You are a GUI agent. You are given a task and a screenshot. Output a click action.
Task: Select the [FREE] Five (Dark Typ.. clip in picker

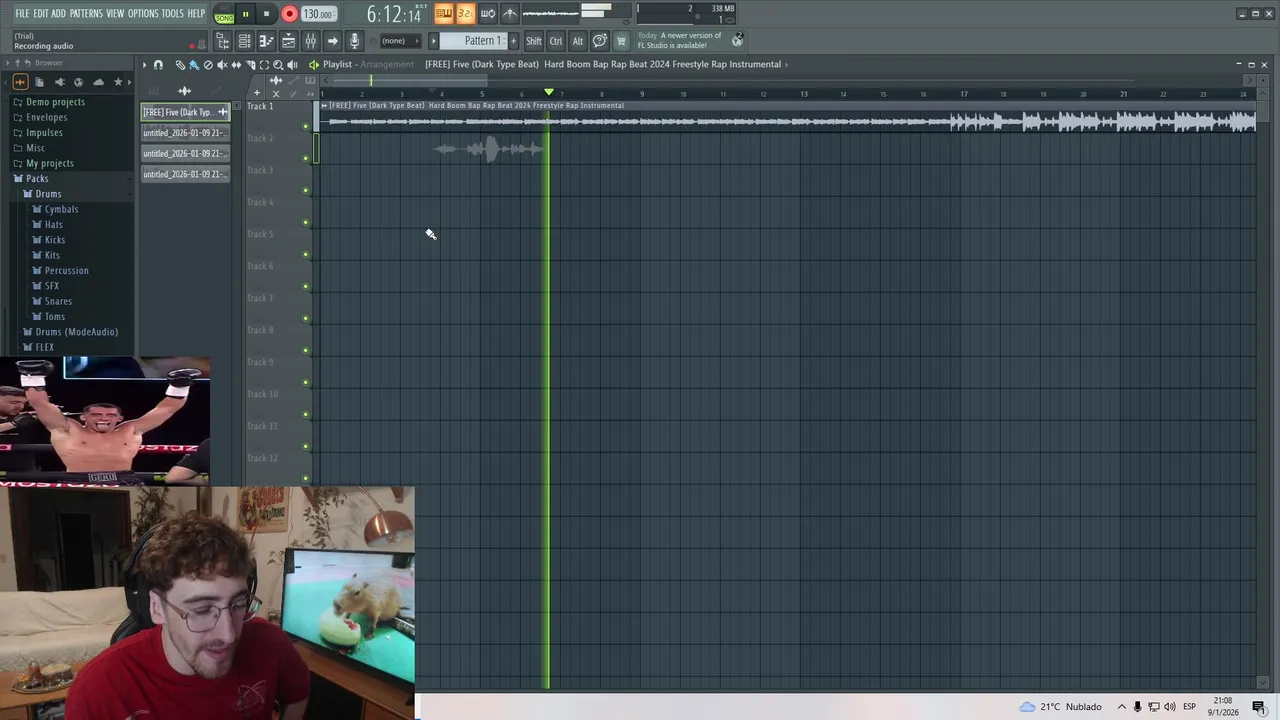coord(185,112)
